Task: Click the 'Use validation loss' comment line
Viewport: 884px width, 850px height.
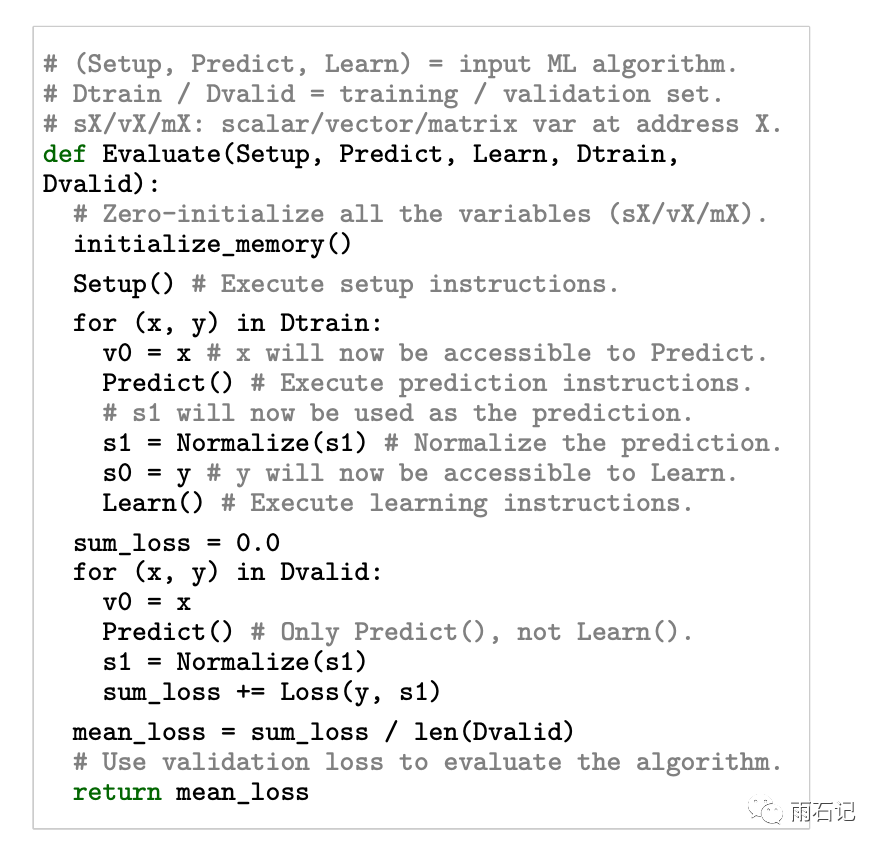Action: pos(426,762)
